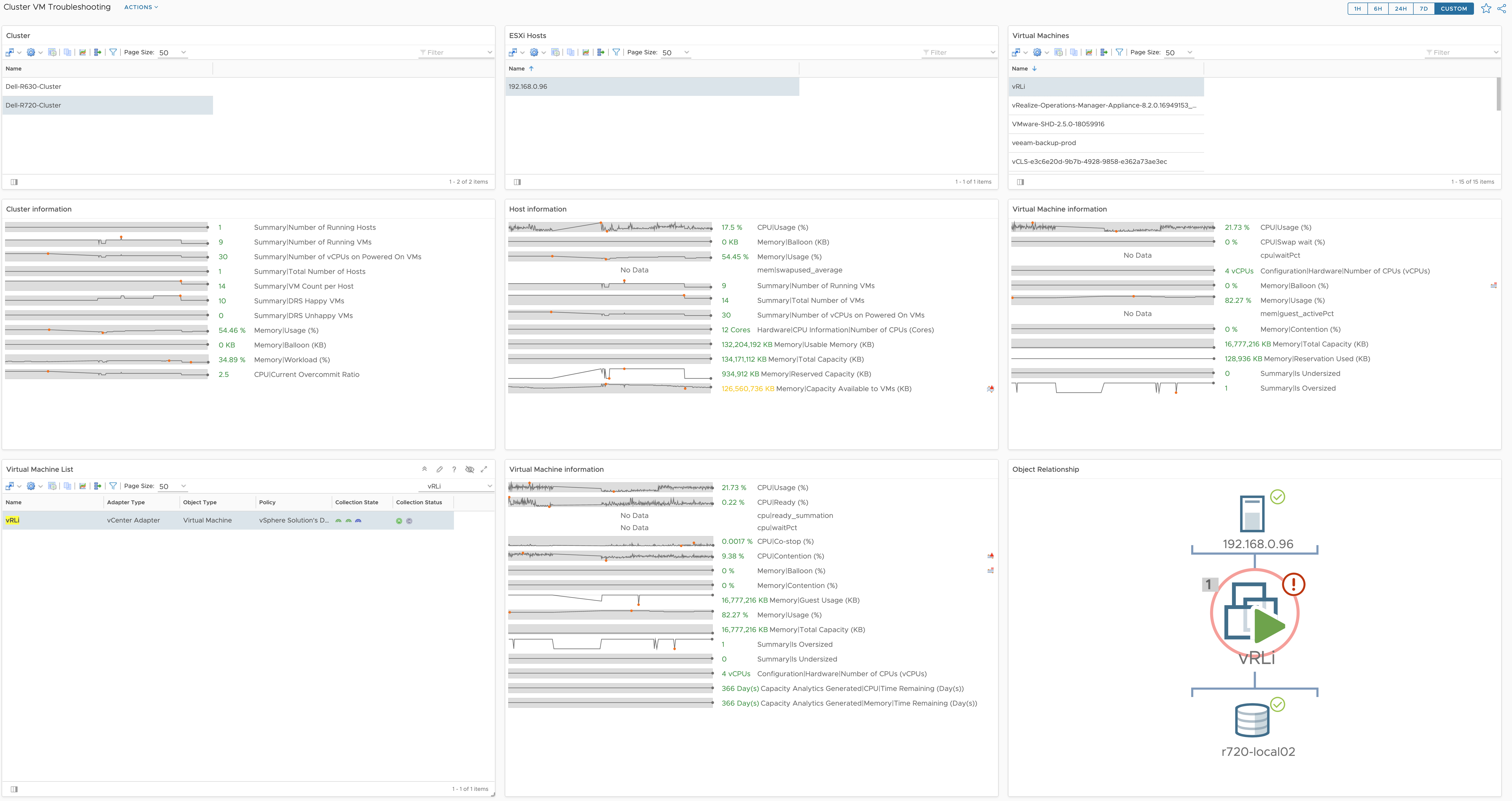Sort by Collection State column header
Viewport: 1512px width, 801px height.
pos(362,503)
